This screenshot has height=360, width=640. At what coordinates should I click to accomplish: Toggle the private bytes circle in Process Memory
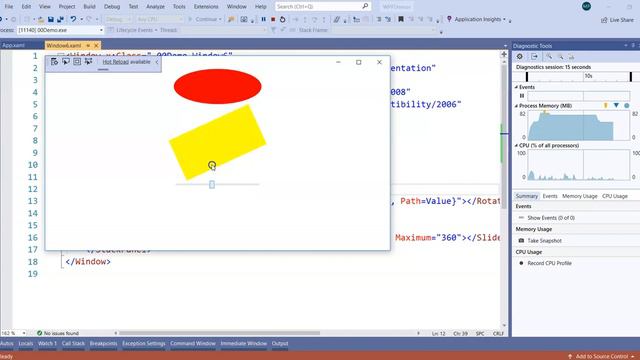click(x=627, y=106)
